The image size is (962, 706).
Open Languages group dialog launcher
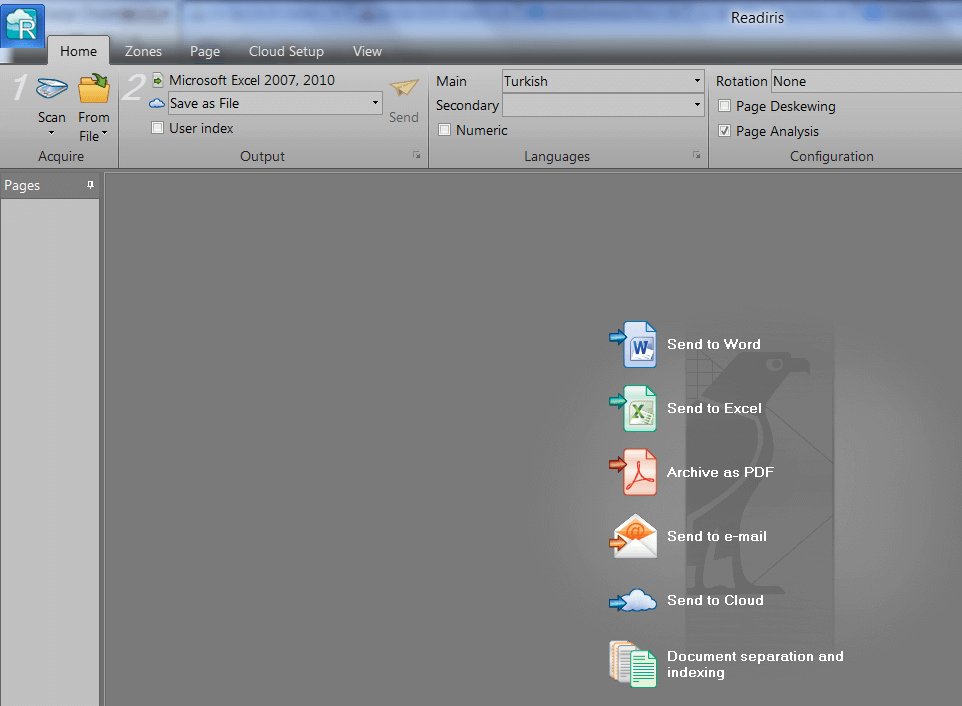[696, 155]
